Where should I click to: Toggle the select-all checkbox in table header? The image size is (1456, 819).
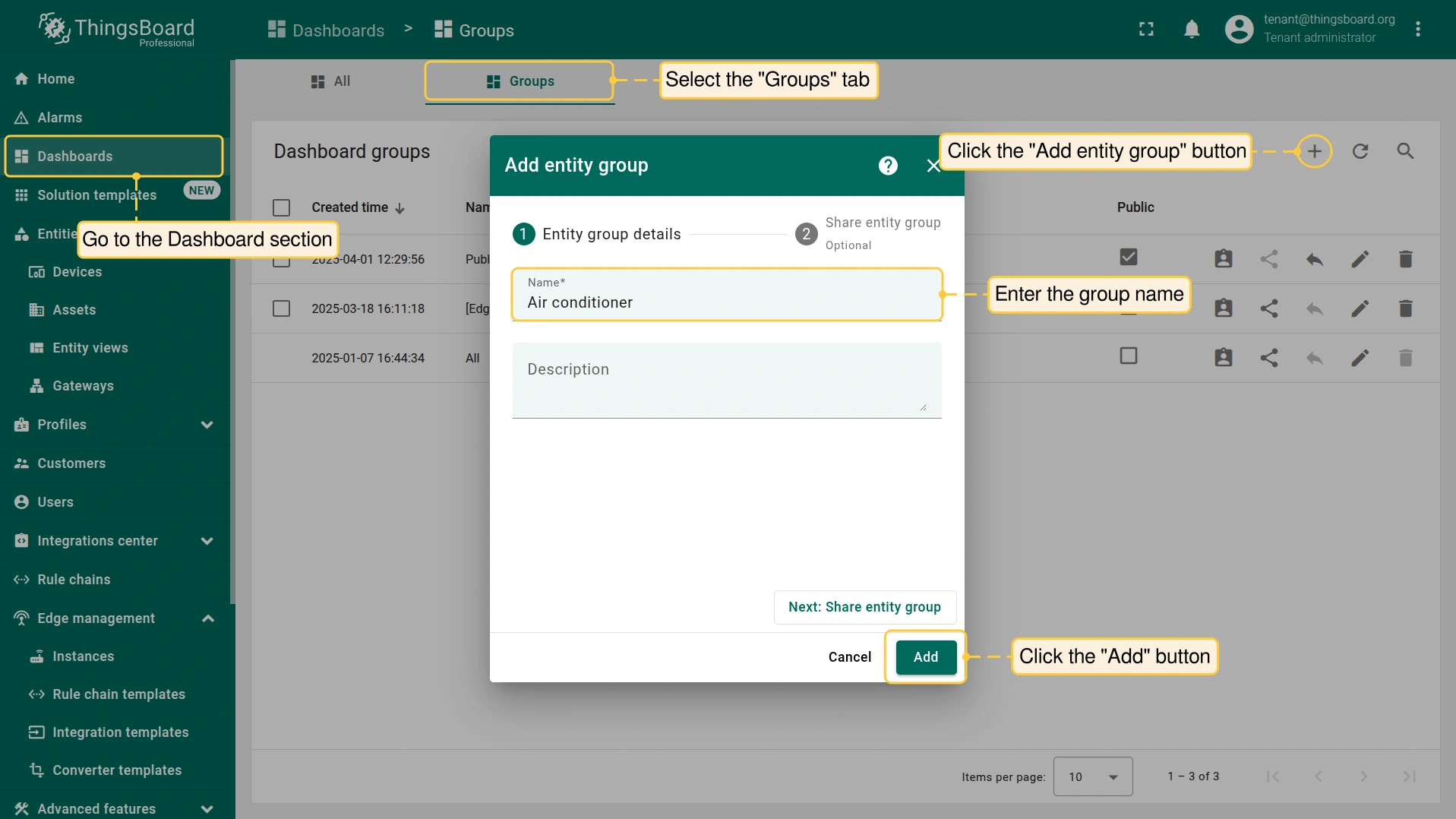[281, 207]
